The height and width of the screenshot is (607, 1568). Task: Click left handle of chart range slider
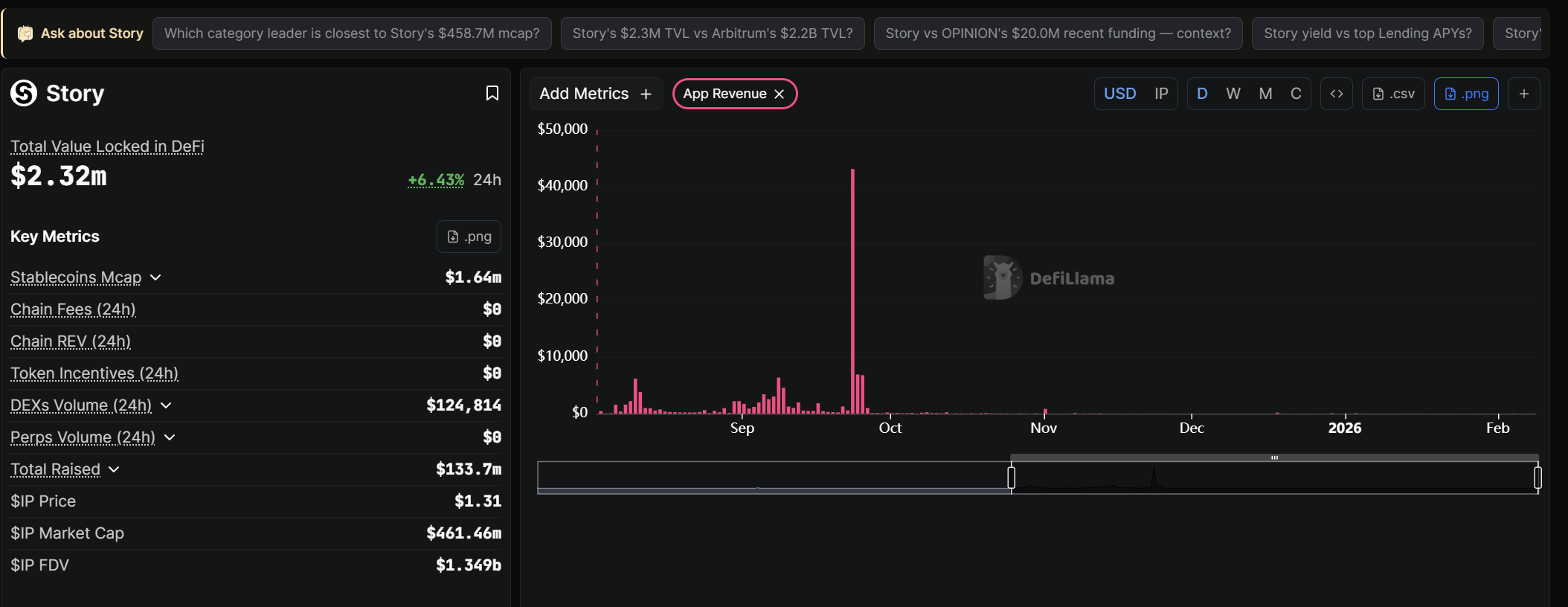click(x=1011, y=478)
